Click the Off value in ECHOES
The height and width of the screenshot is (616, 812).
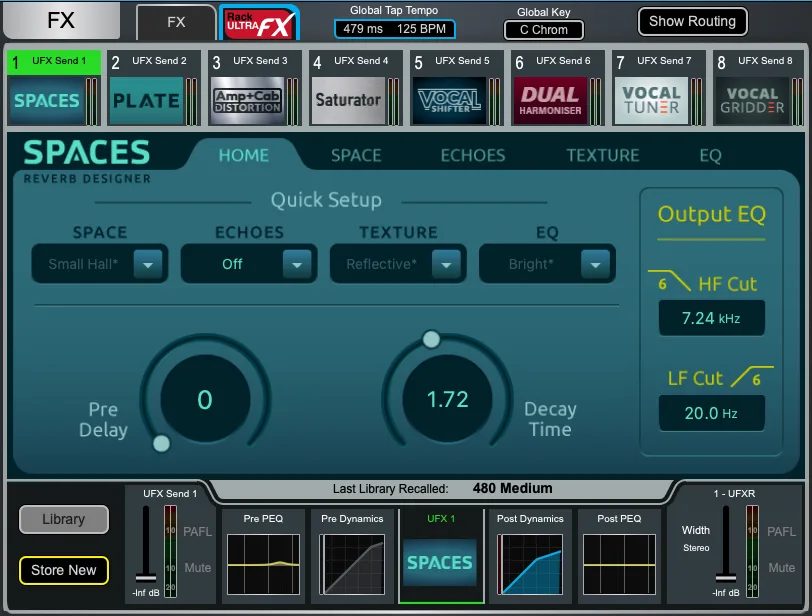click(x=232, y=264)
